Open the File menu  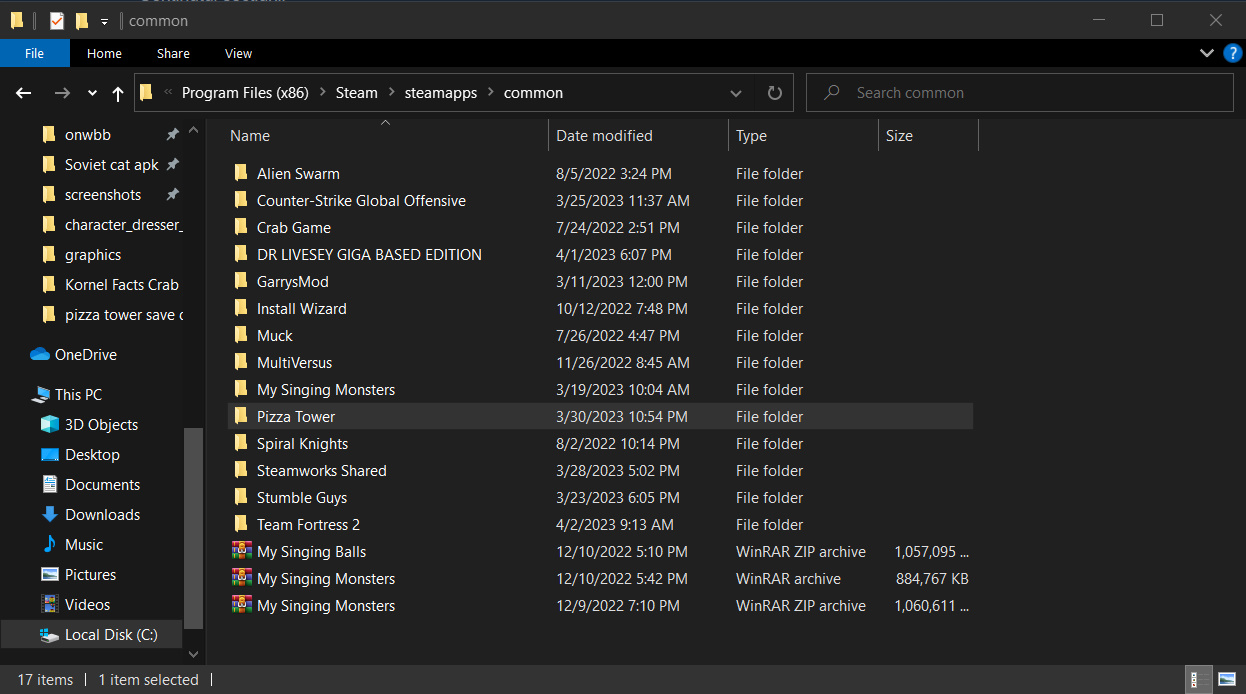point(34,53)
